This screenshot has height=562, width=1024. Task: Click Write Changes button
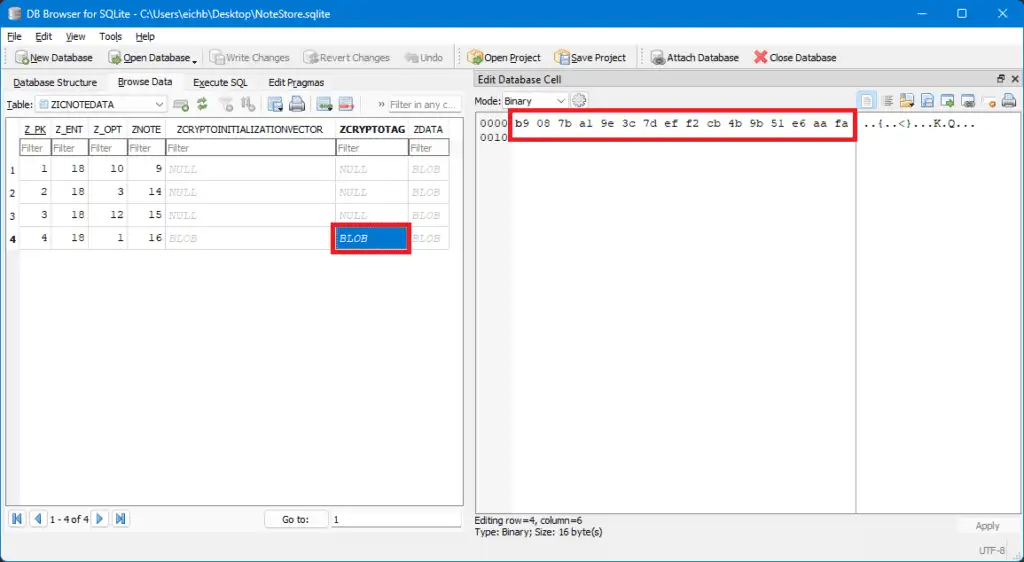[x=249, y=57]
